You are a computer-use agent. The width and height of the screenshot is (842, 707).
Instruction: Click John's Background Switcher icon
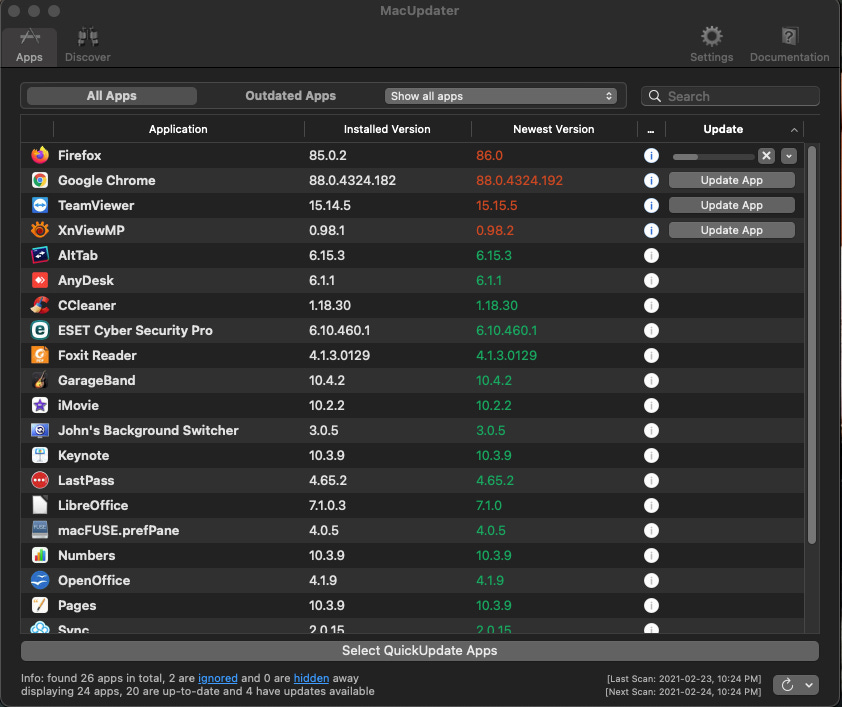[x=40, y=430]
